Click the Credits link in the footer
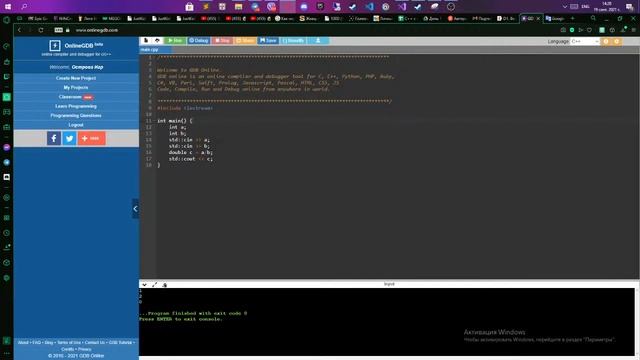This screenshot has width=640, height=360. coord(68,349)
